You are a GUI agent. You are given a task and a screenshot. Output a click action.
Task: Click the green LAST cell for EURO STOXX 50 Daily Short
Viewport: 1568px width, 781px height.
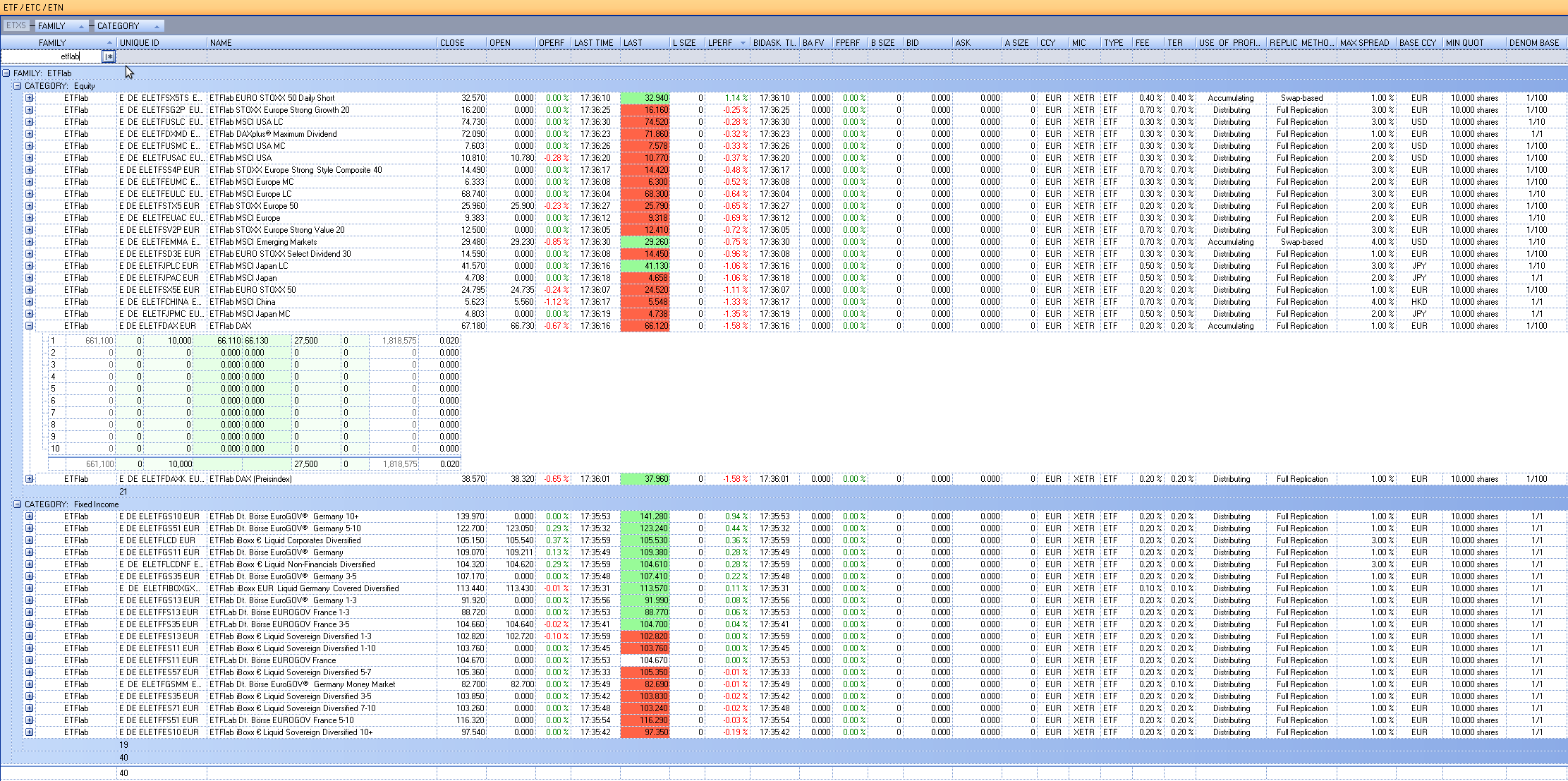(645, 98)
